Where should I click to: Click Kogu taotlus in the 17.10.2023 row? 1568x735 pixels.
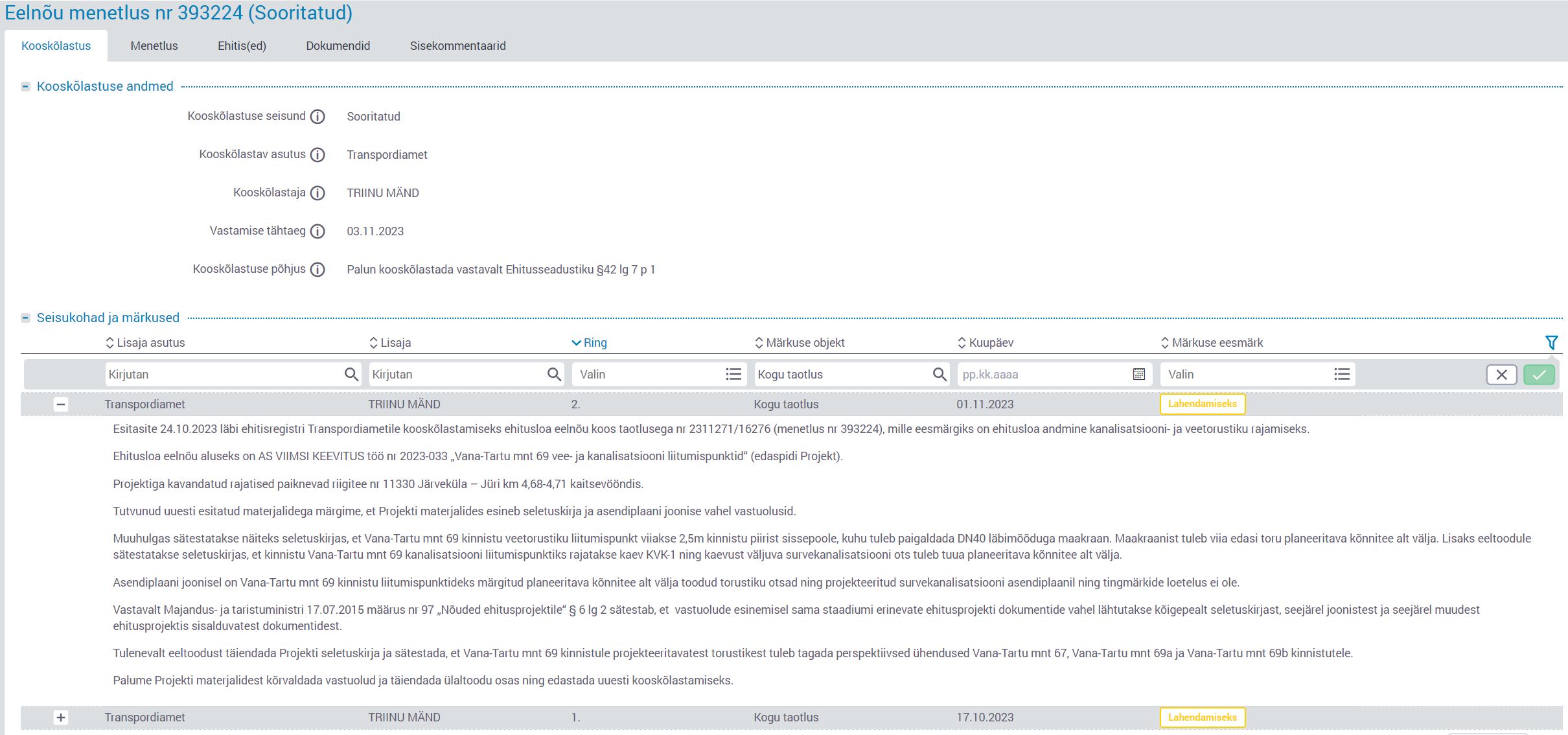click(x=786, y=717)
